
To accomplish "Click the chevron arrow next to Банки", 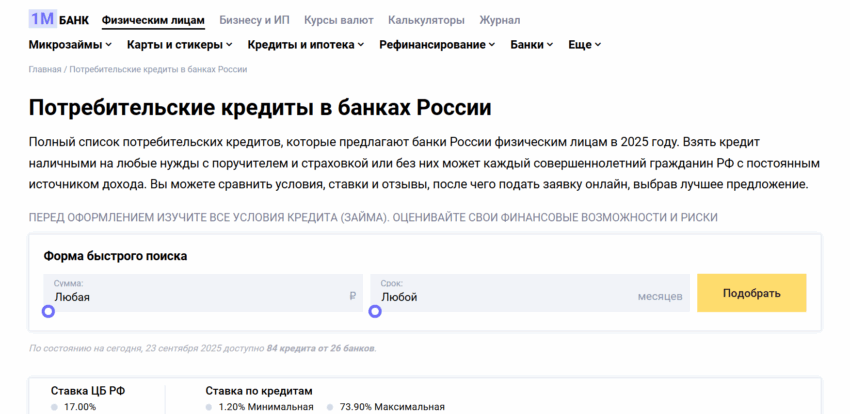I will (553, 45).
